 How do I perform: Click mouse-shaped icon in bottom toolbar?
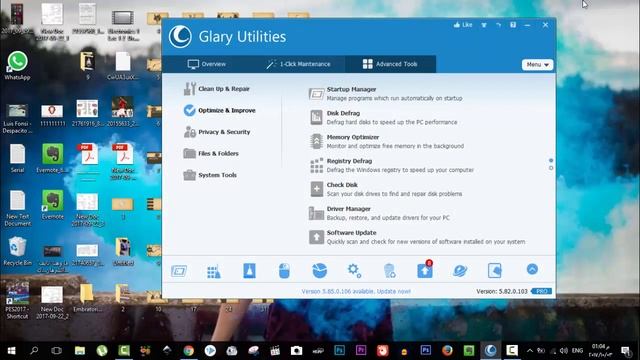click(x=284, y=271)
